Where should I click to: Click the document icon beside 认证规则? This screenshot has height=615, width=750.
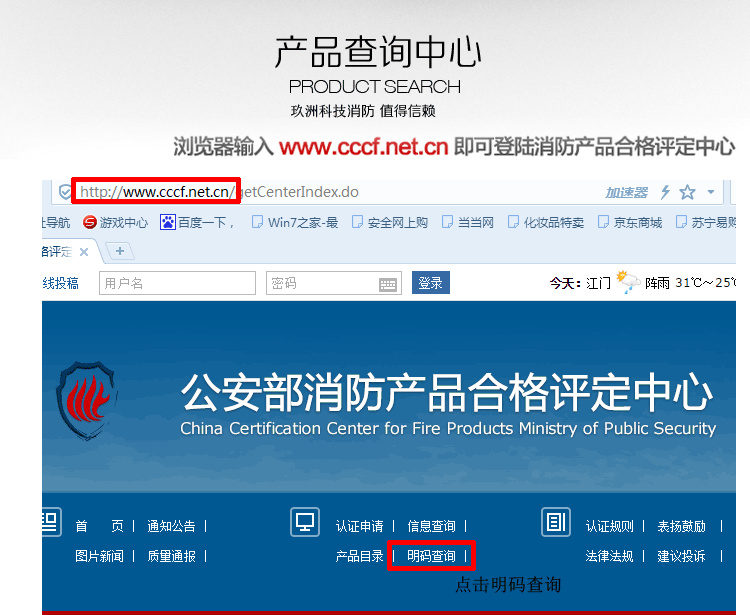tap(556, 522)
